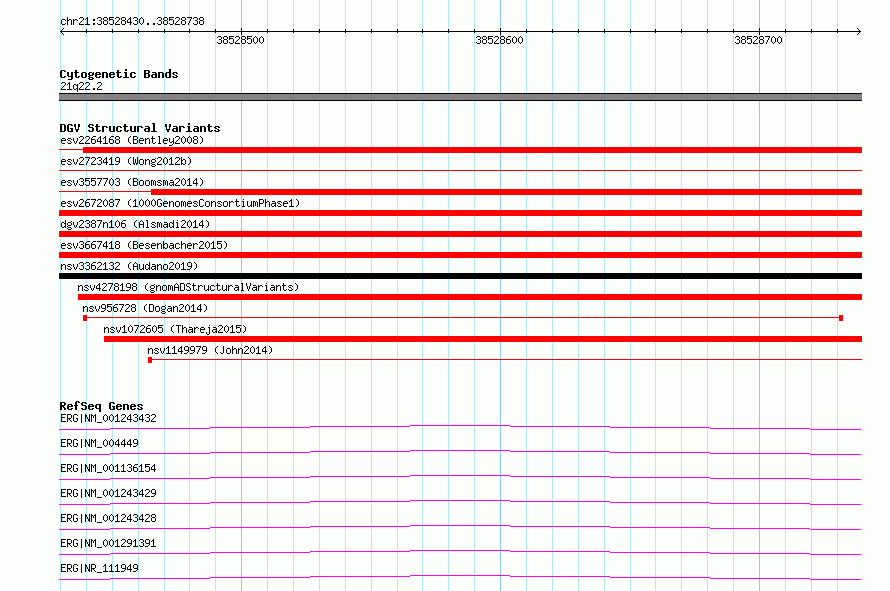Click the left arrow of the coordinate ruler

pyautogui.click(x=62, y=31)
